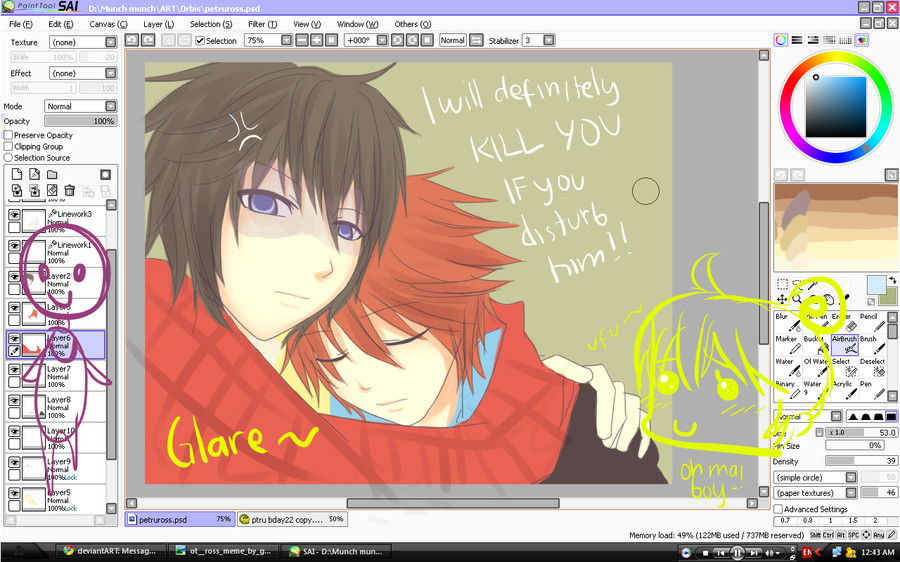Open the Stabilizer value dropdown

pyautogui.click(x=538, y=40)
